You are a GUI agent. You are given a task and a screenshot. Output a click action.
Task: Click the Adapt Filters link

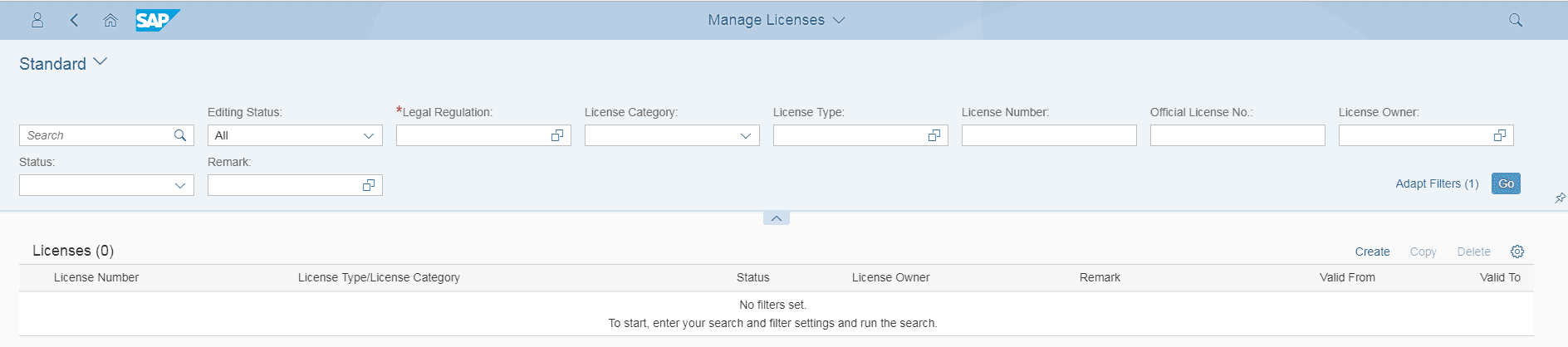pyautogui.click(x=1437, y=183)
